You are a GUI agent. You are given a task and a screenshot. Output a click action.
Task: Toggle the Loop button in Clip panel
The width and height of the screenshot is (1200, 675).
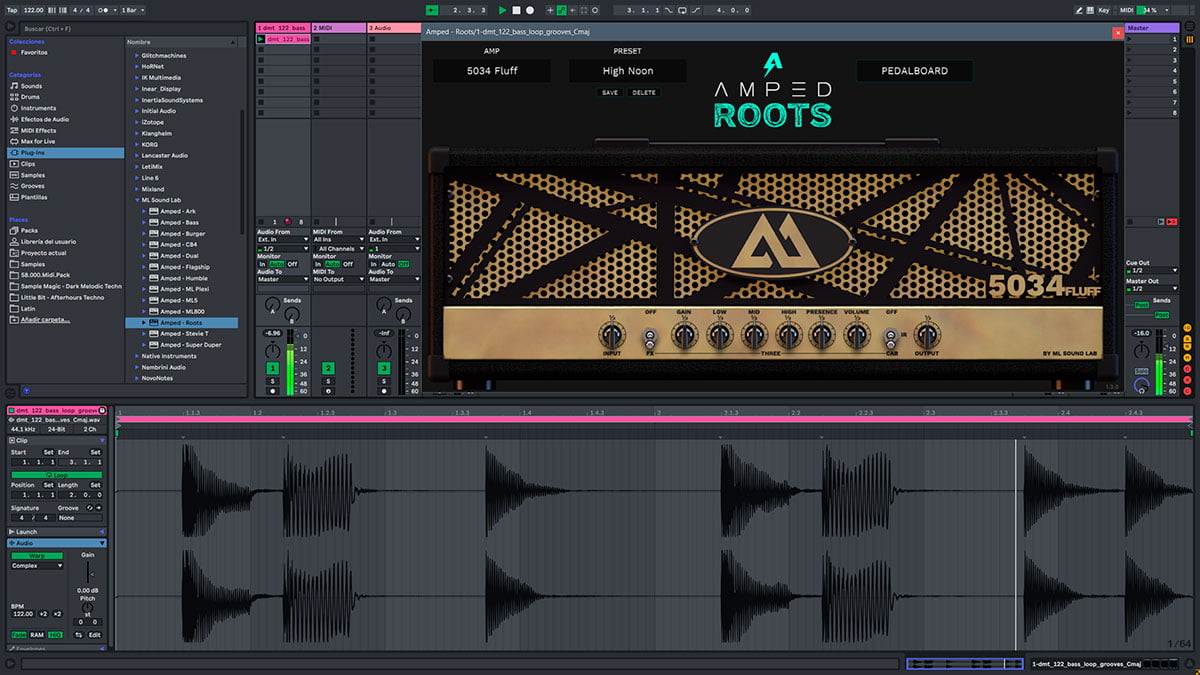(x=56, y=475)
